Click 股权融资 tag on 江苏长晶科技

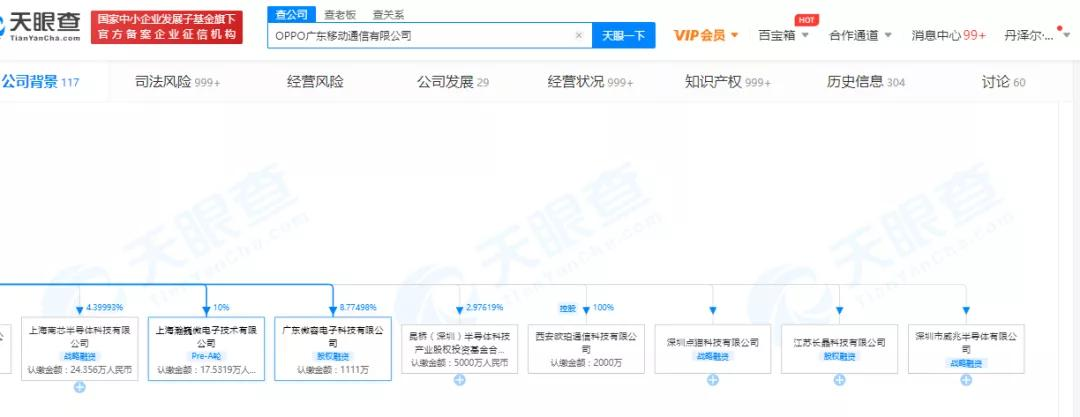point(839,356)
